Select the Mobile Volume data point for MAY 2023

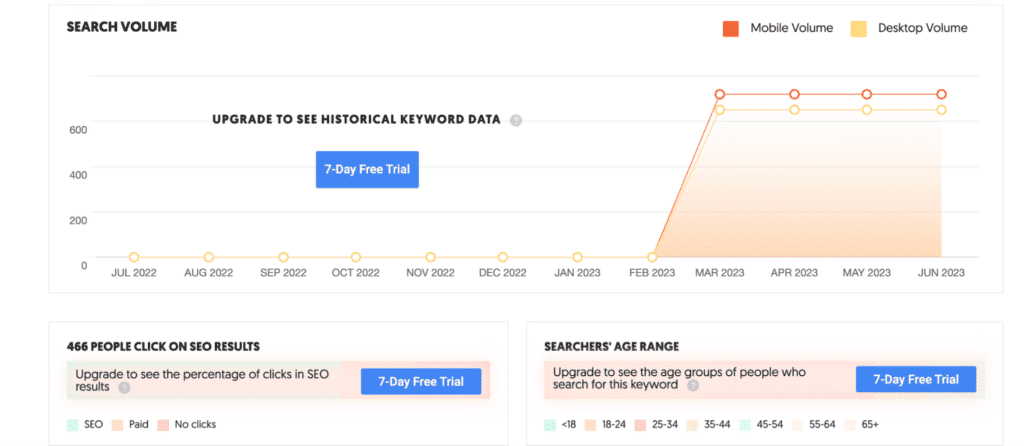(x=867, y=94)
